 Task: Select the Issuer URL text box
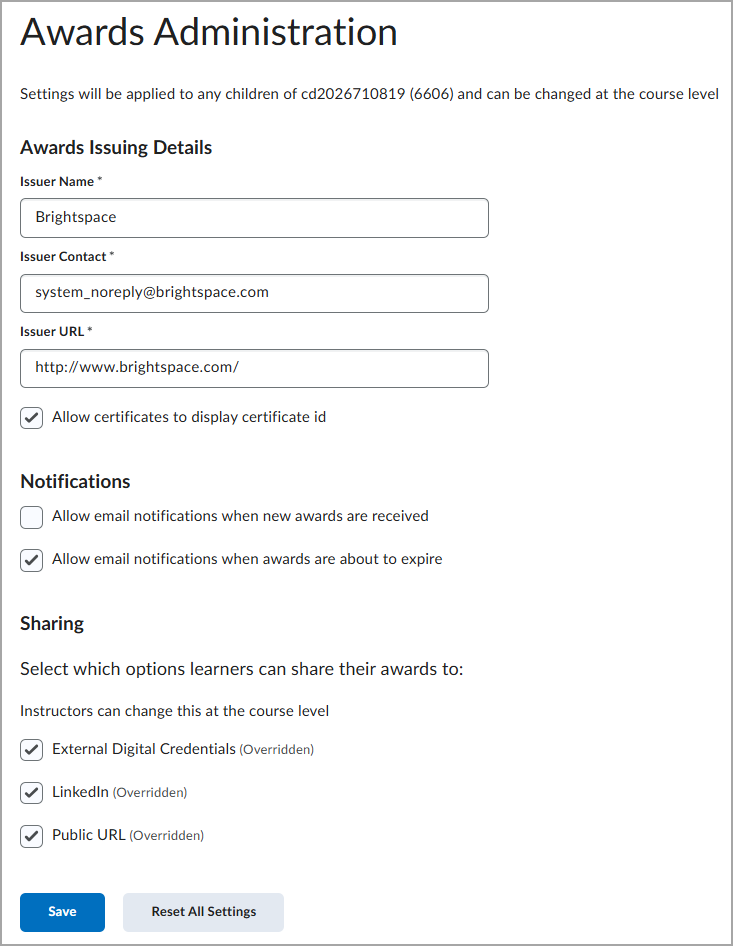[x=254, y=368]
